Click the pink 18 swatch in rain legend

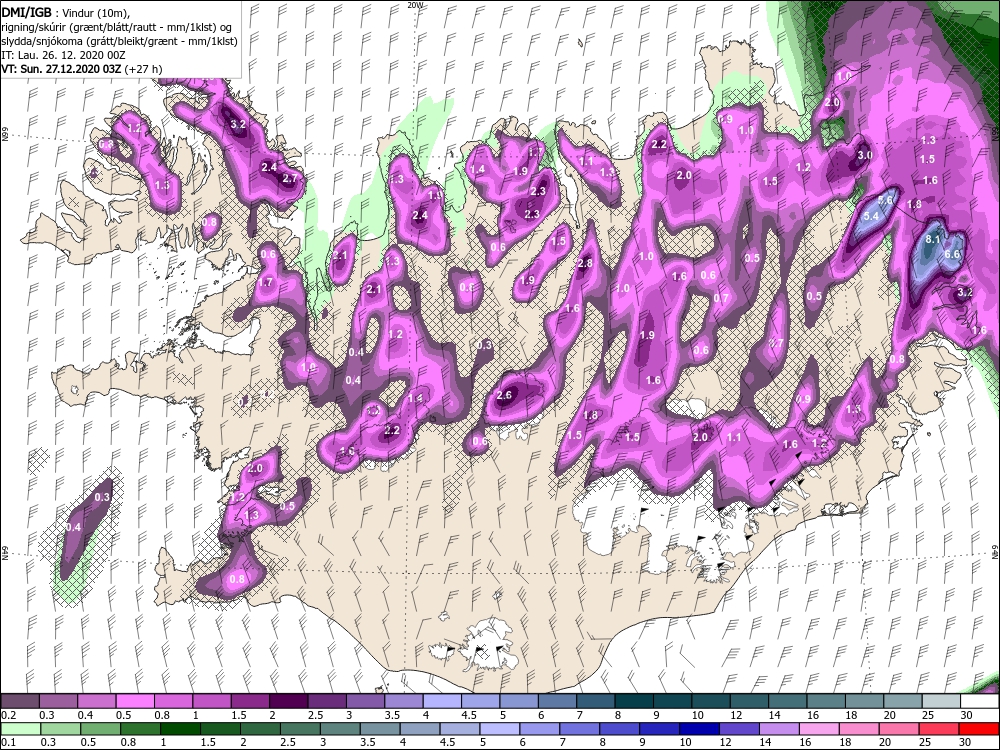pos(859,728)
